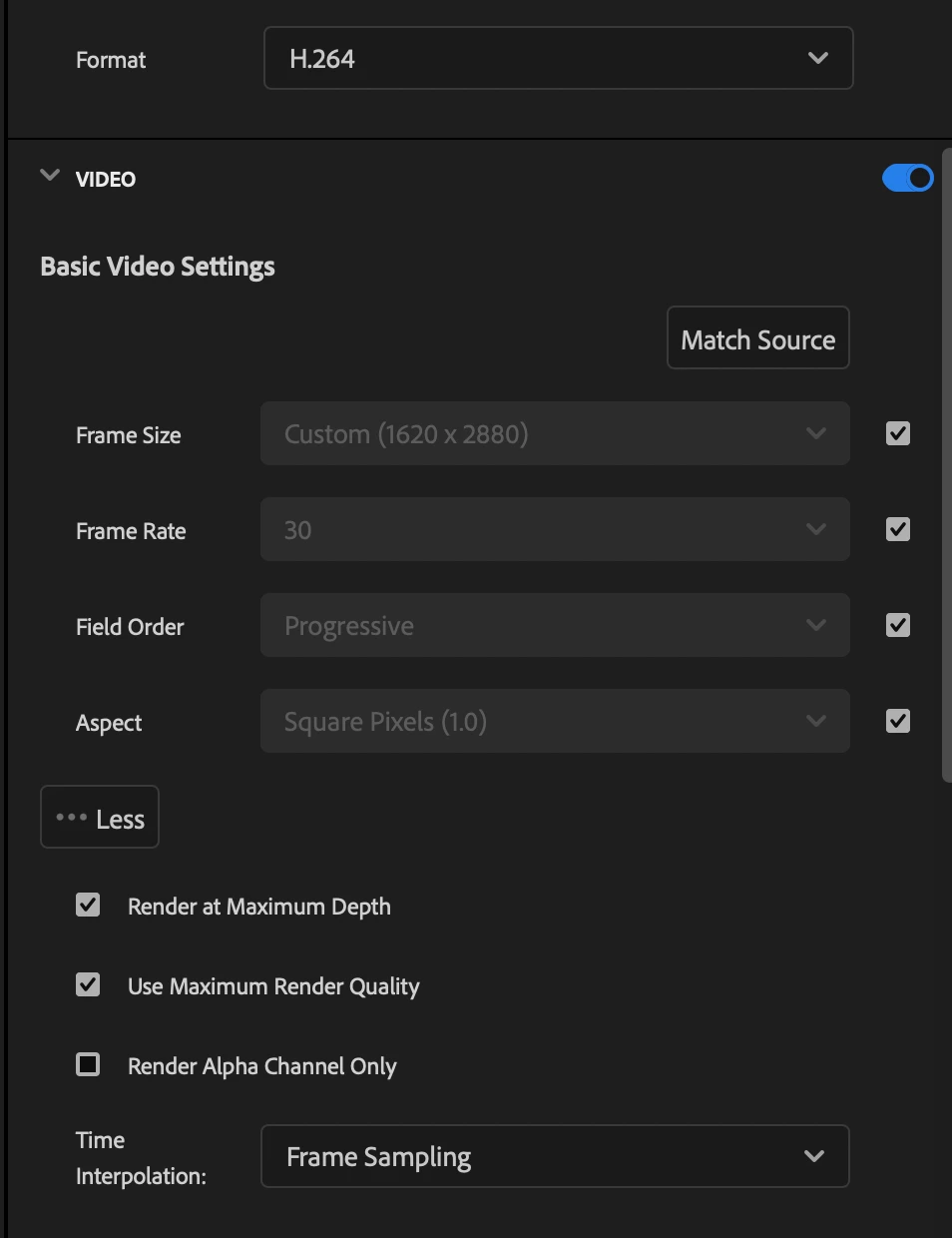952x1238 pixels.
Task: Uncheck Aspect match source checkbox
Action: pos(898,721)
